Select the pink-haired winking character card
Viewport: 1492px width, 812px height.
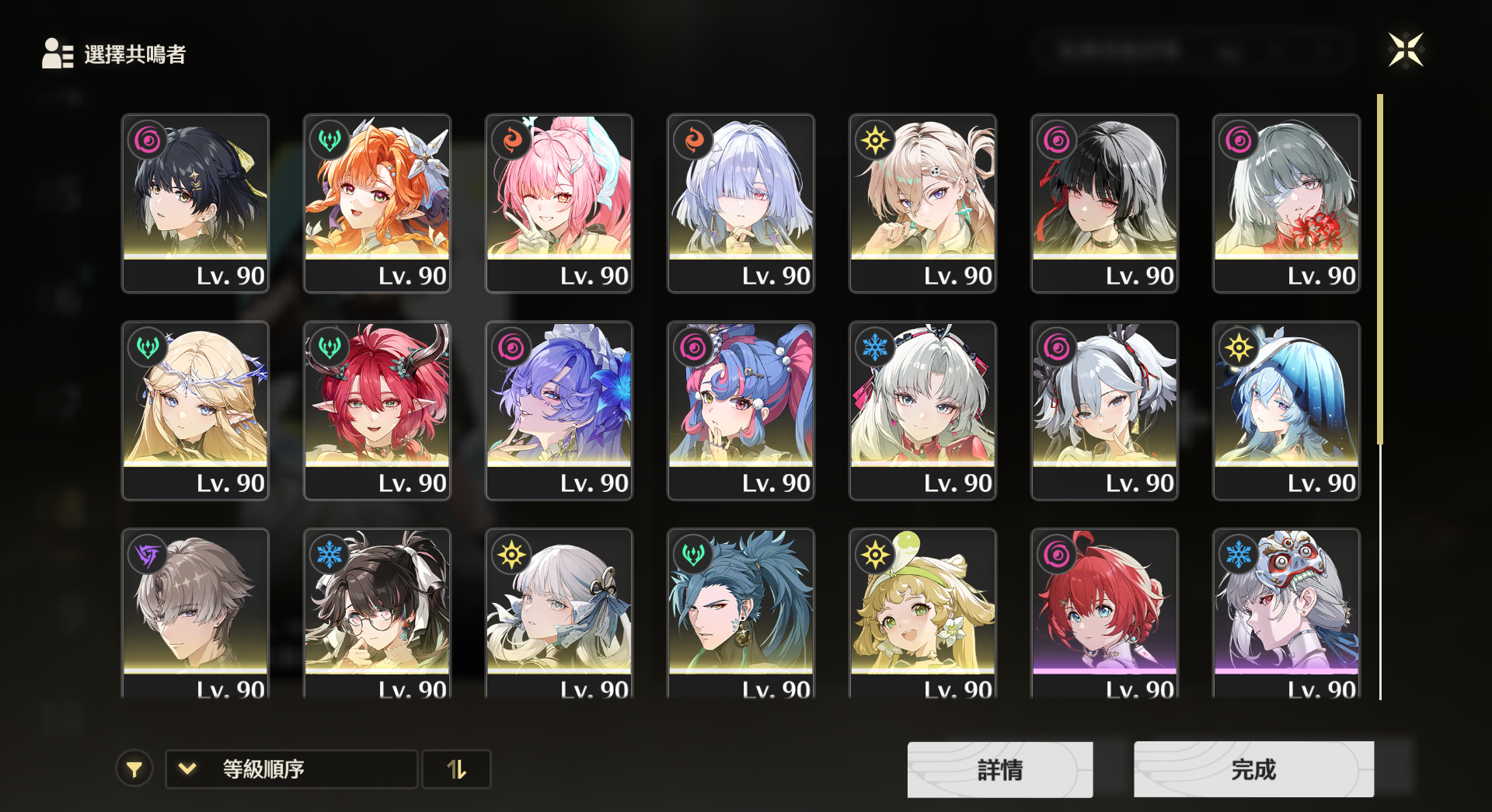(559, 204)
